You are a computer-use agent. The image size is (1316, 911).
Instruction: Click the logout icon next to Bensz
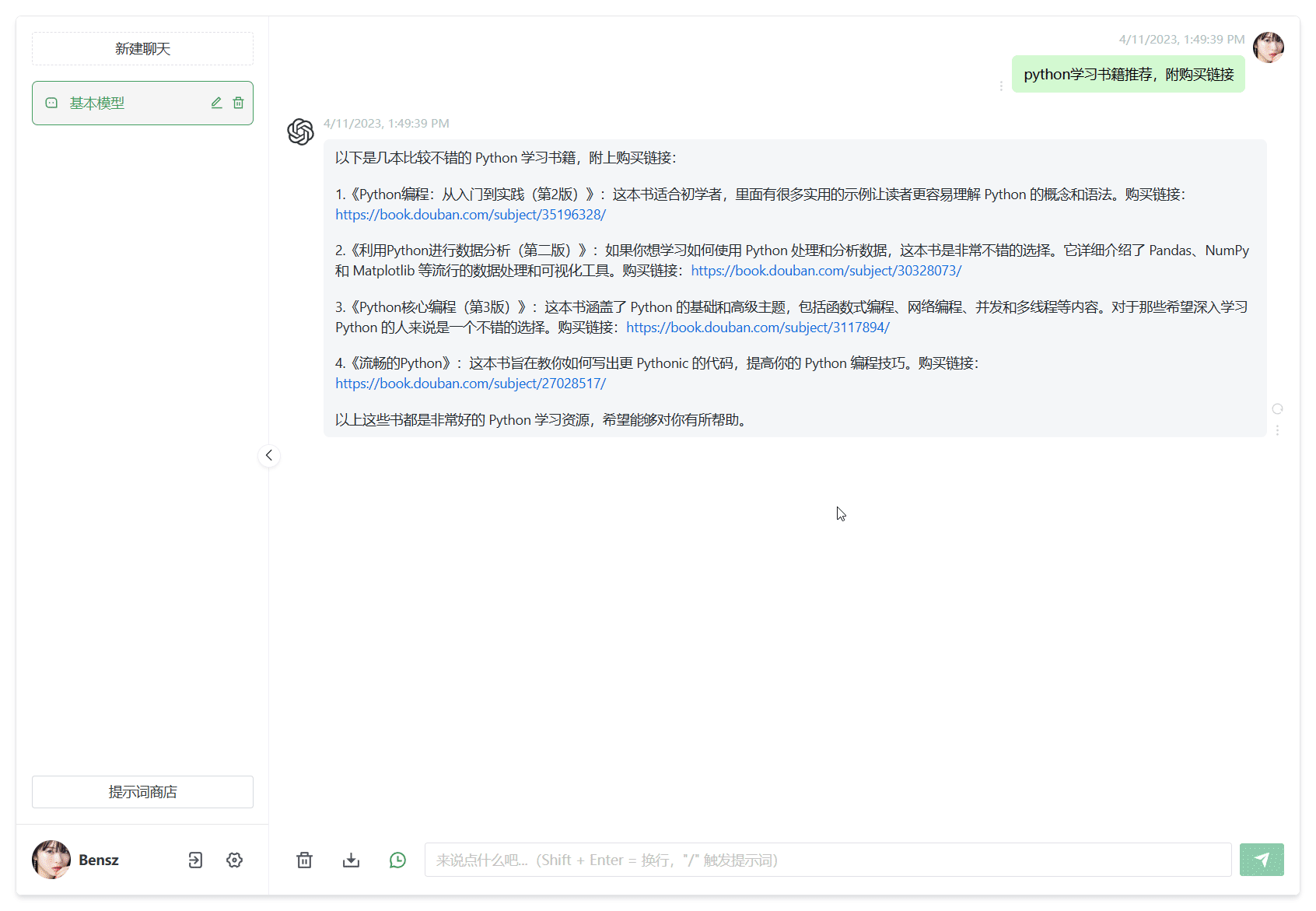pos(195,860)
